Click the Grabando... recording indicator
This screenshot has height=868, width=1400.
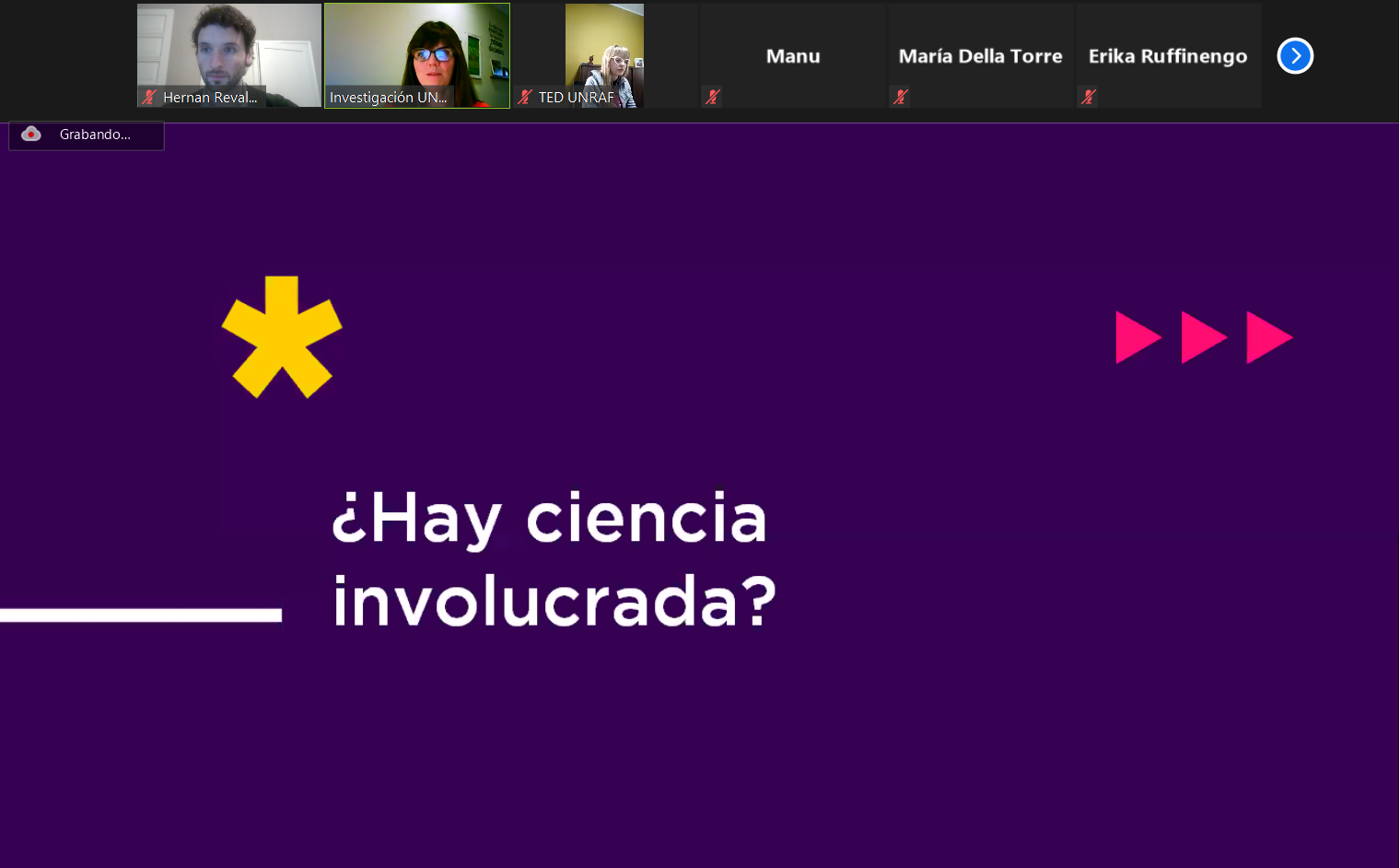(x=87, y=135)
